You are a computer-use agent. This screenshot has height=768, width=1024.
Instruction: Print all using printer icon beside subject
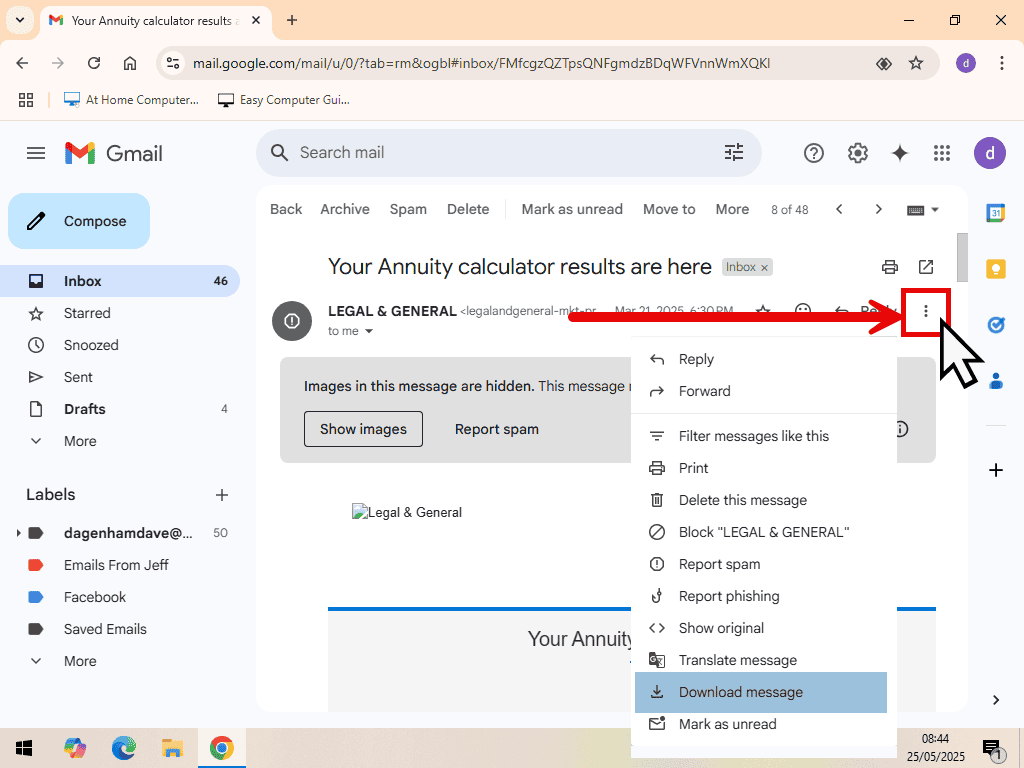[889, 266]
